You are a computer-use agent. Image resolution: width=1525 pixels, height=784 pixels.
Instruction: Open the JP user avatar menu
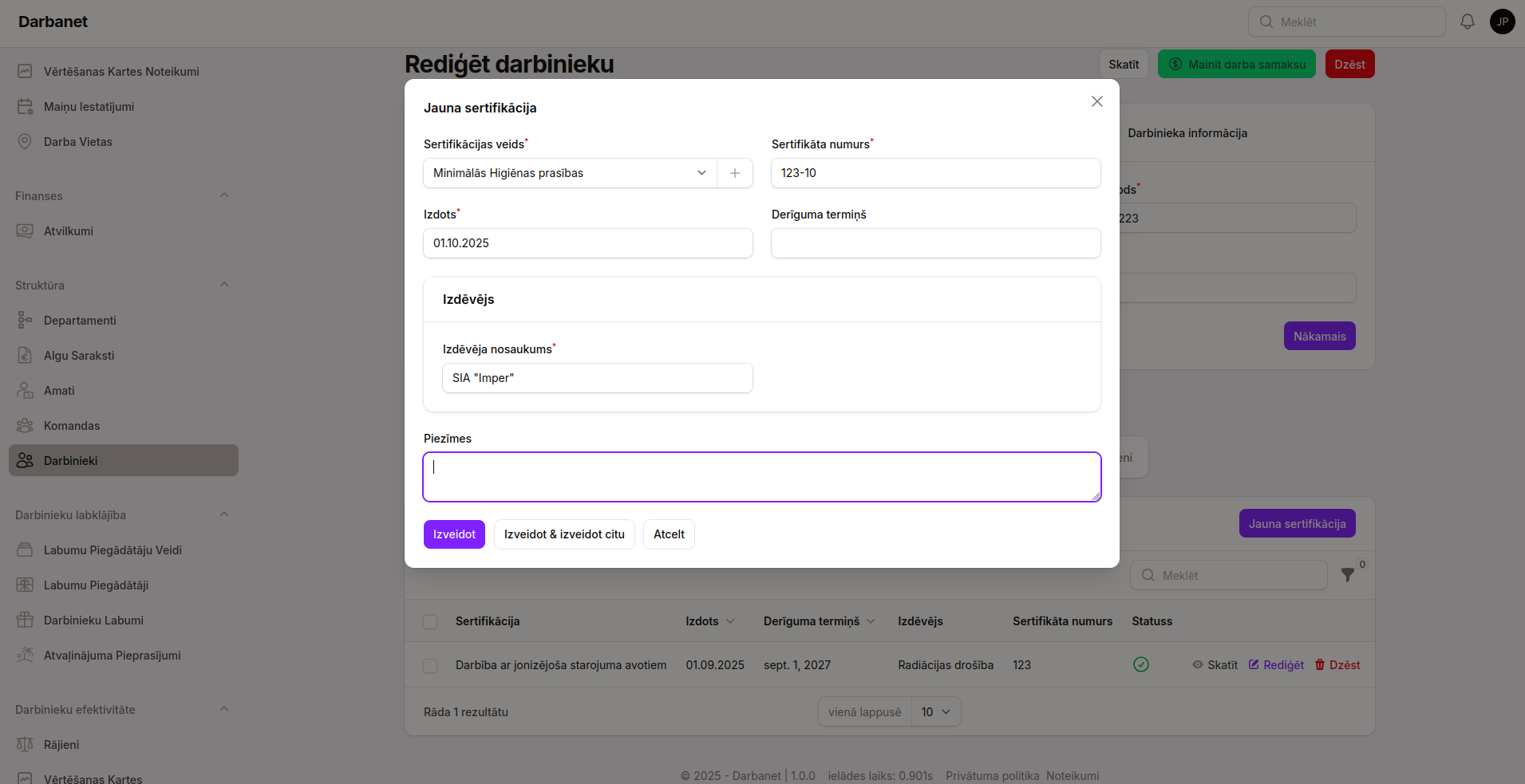click(x=1502, y=22)
